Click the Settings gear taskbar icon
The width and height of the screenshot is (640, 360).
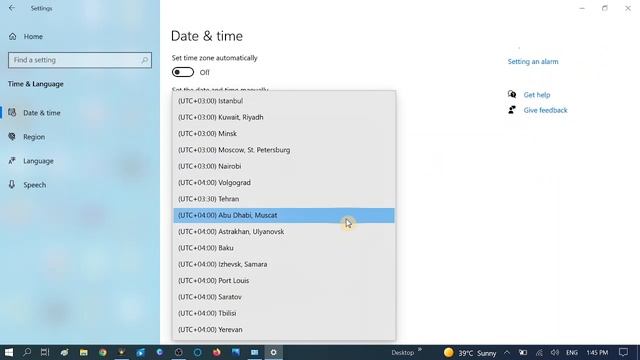point(273,352)
